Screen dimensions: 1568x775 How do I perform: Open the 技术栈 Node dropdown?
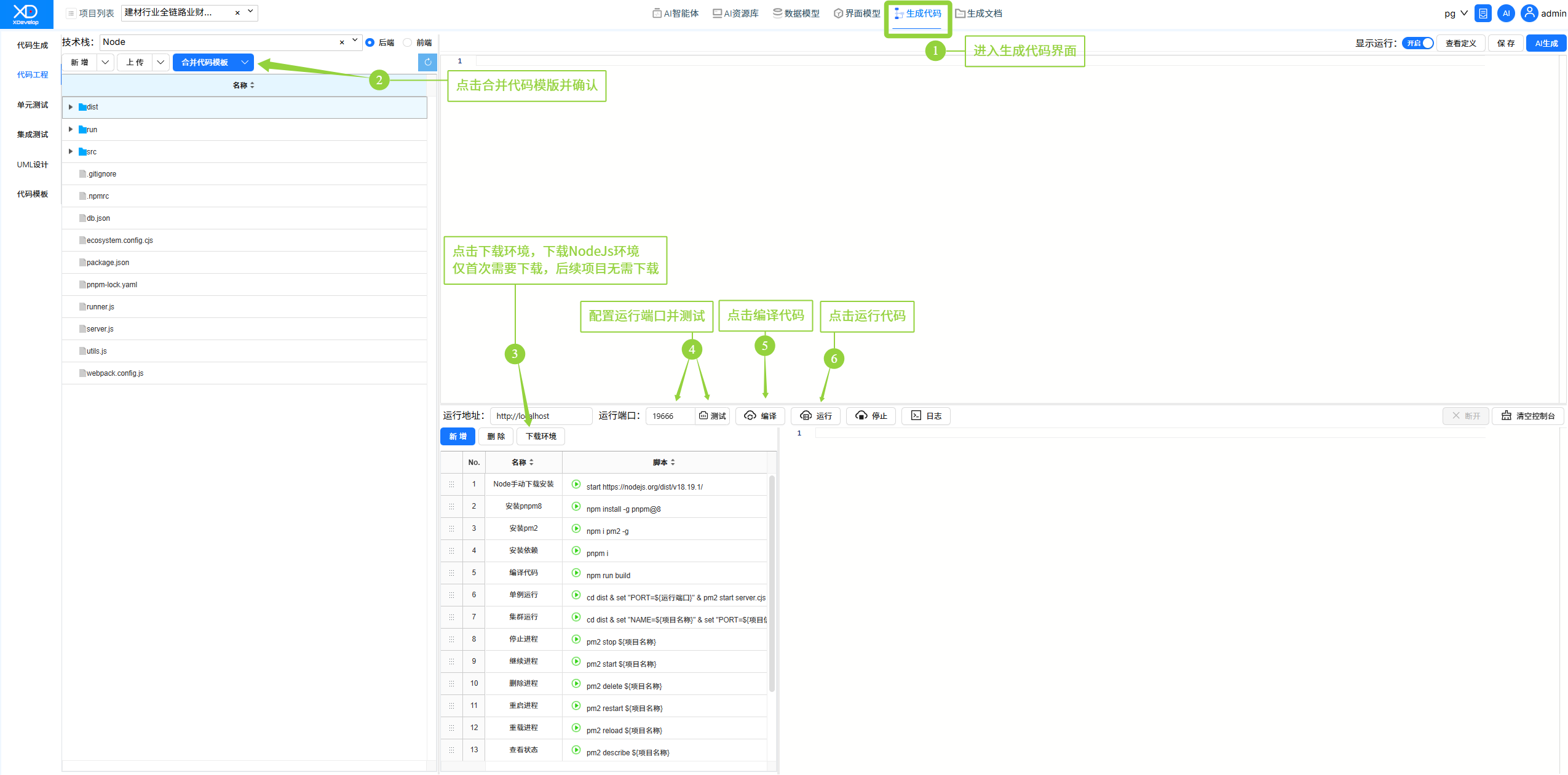point(230,42)
